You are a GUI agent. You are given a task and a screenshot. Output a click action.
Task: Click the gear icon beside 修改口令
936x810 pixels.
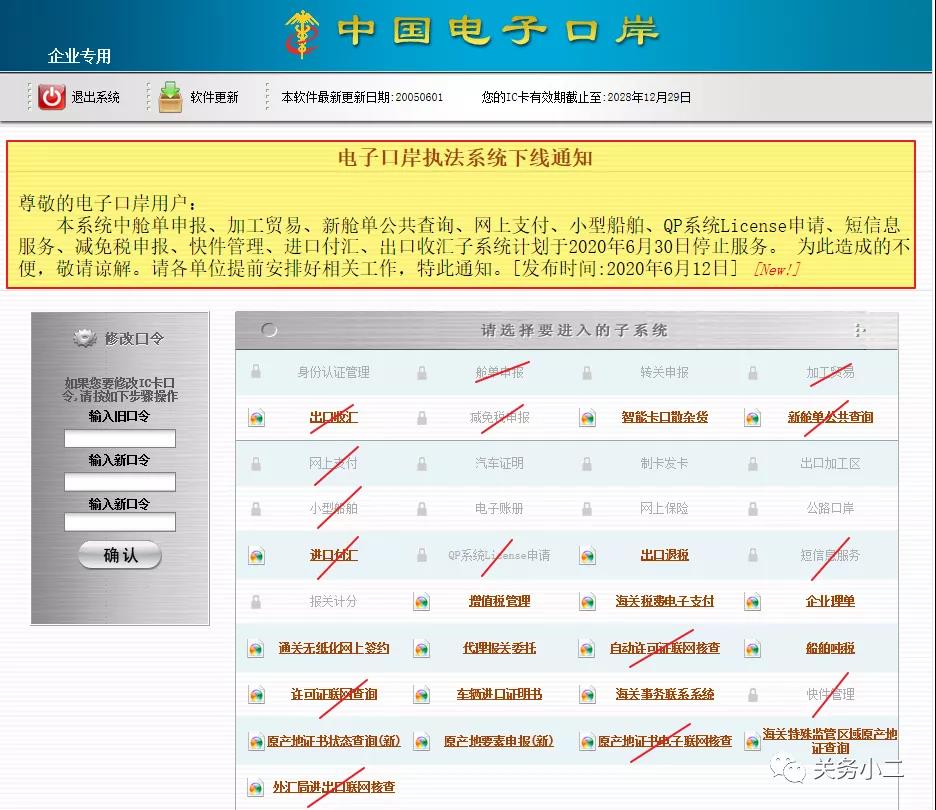click(x=85, y=338)
